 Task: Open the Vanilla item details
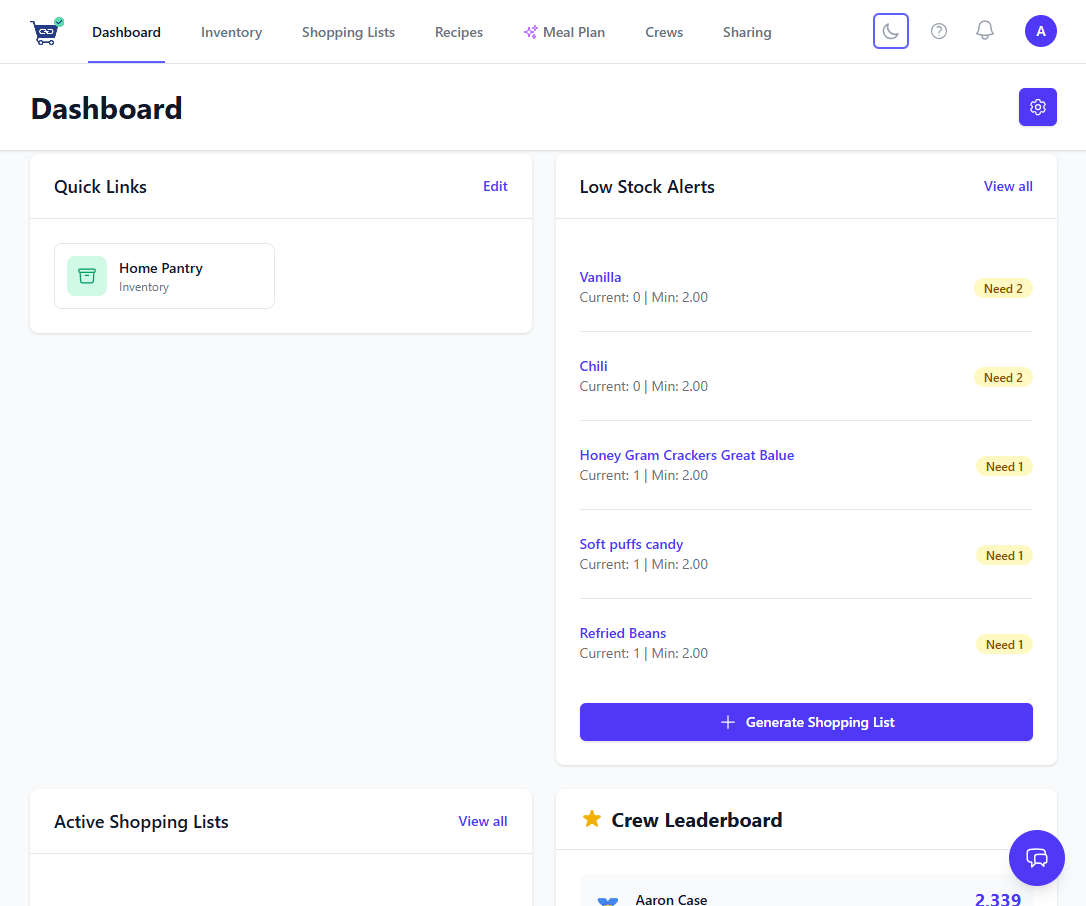coord(600,276)
